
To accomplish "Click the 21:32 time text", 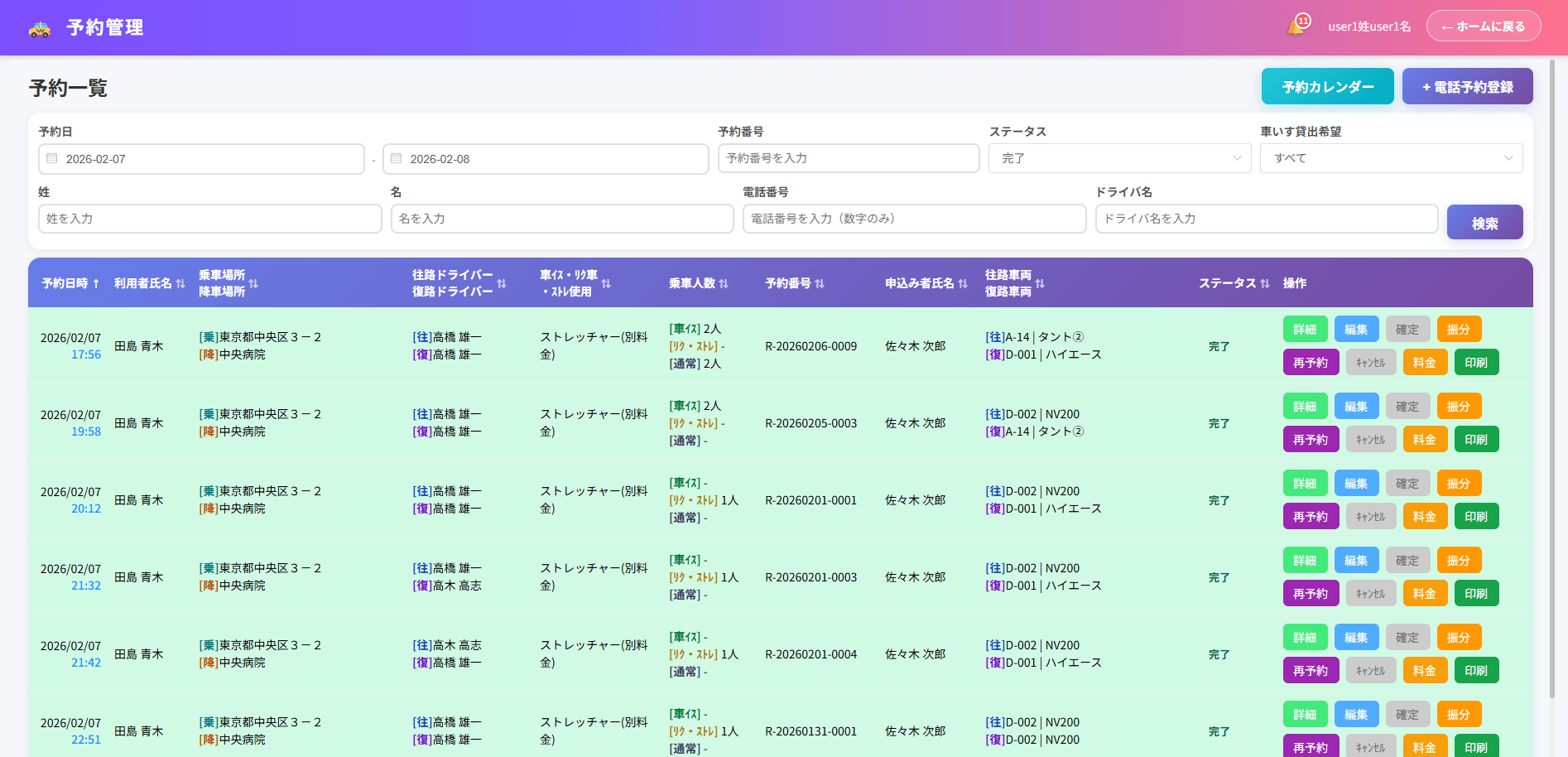I will click(x=86, y=586).
